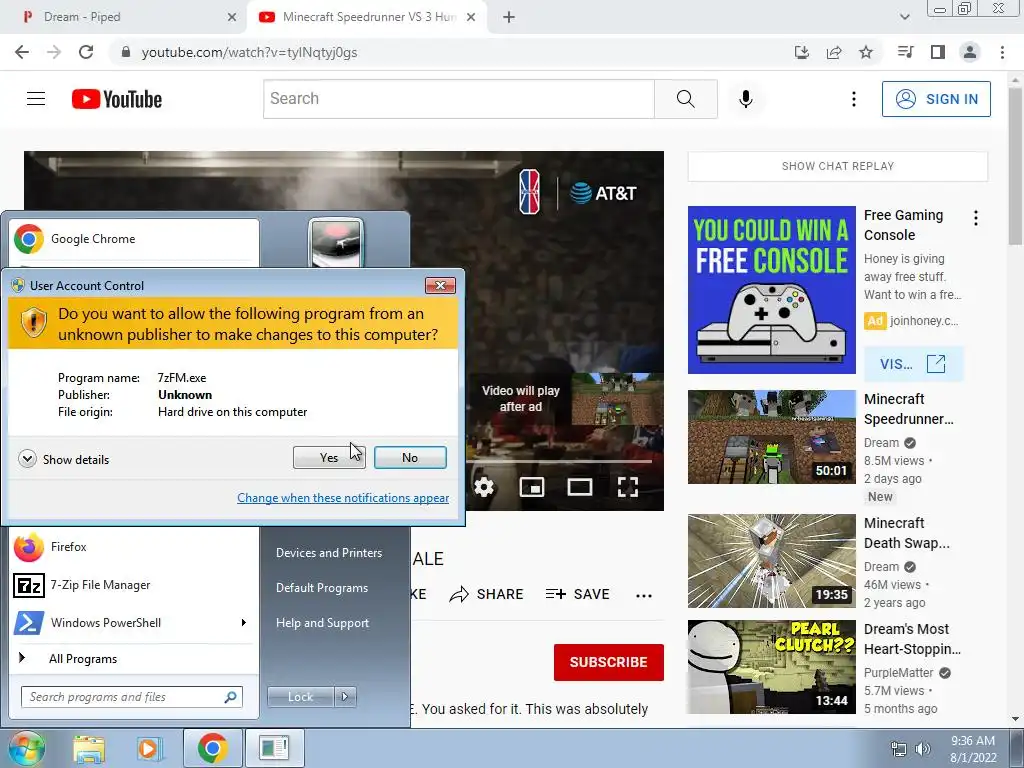The width and height of the screenshot is (1024, 768).
Task: Search with voice microphone
Action: pyautogui.click(x=746, y=99)
